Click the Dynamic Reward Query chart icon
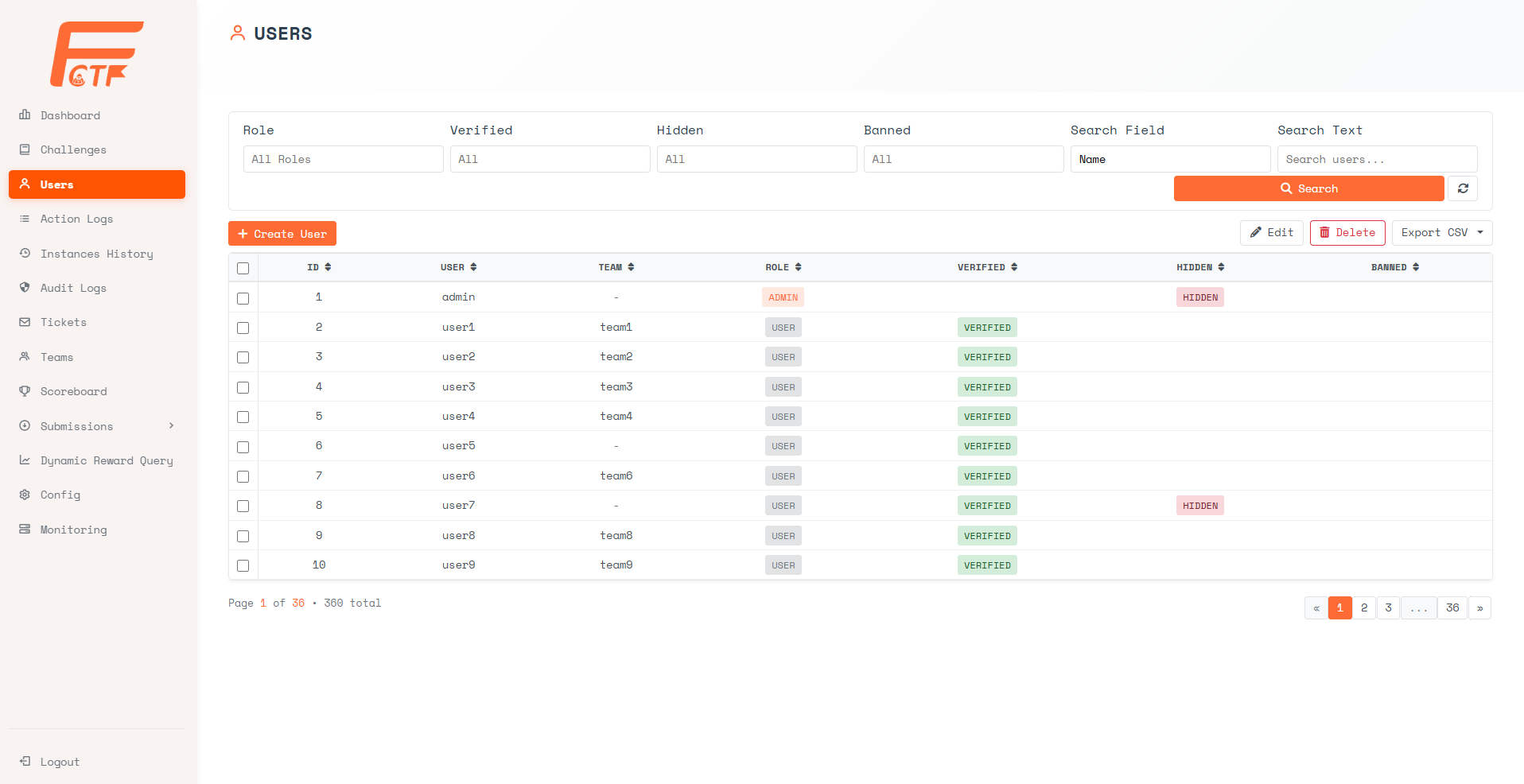 [x=25, y=460]
